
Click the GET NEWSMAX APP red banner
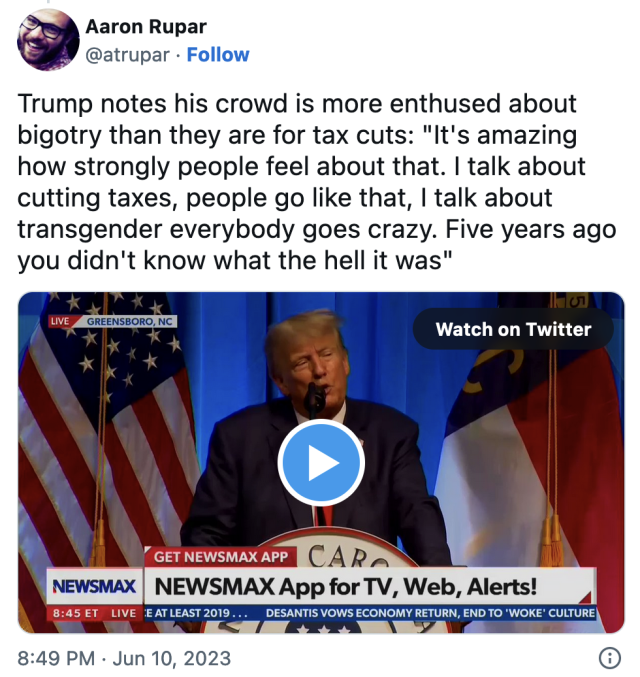point(221,557)
